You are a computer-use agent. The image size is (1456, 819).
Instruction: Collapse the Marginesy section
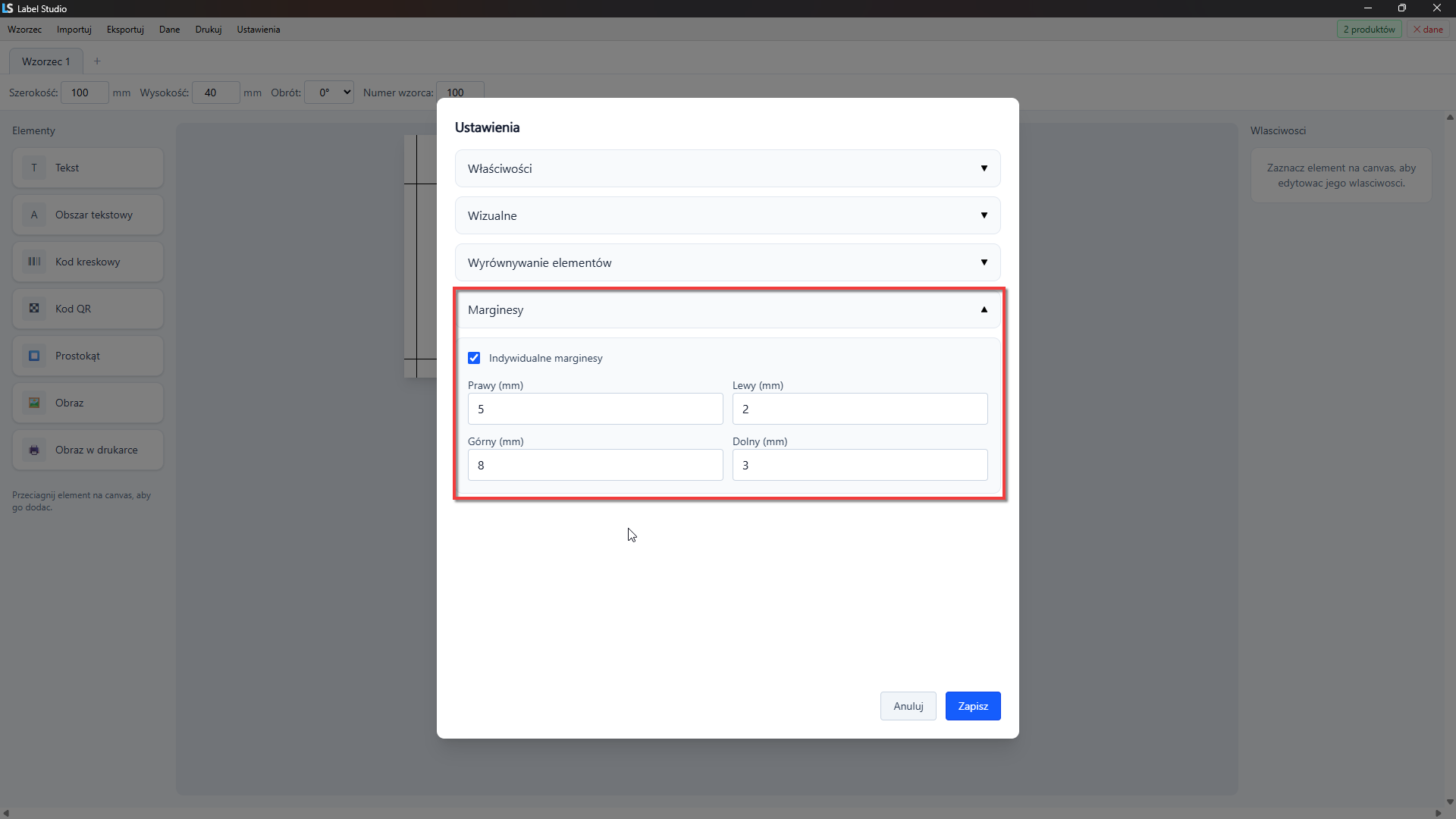pyautogui.click(x=727, y=309)
